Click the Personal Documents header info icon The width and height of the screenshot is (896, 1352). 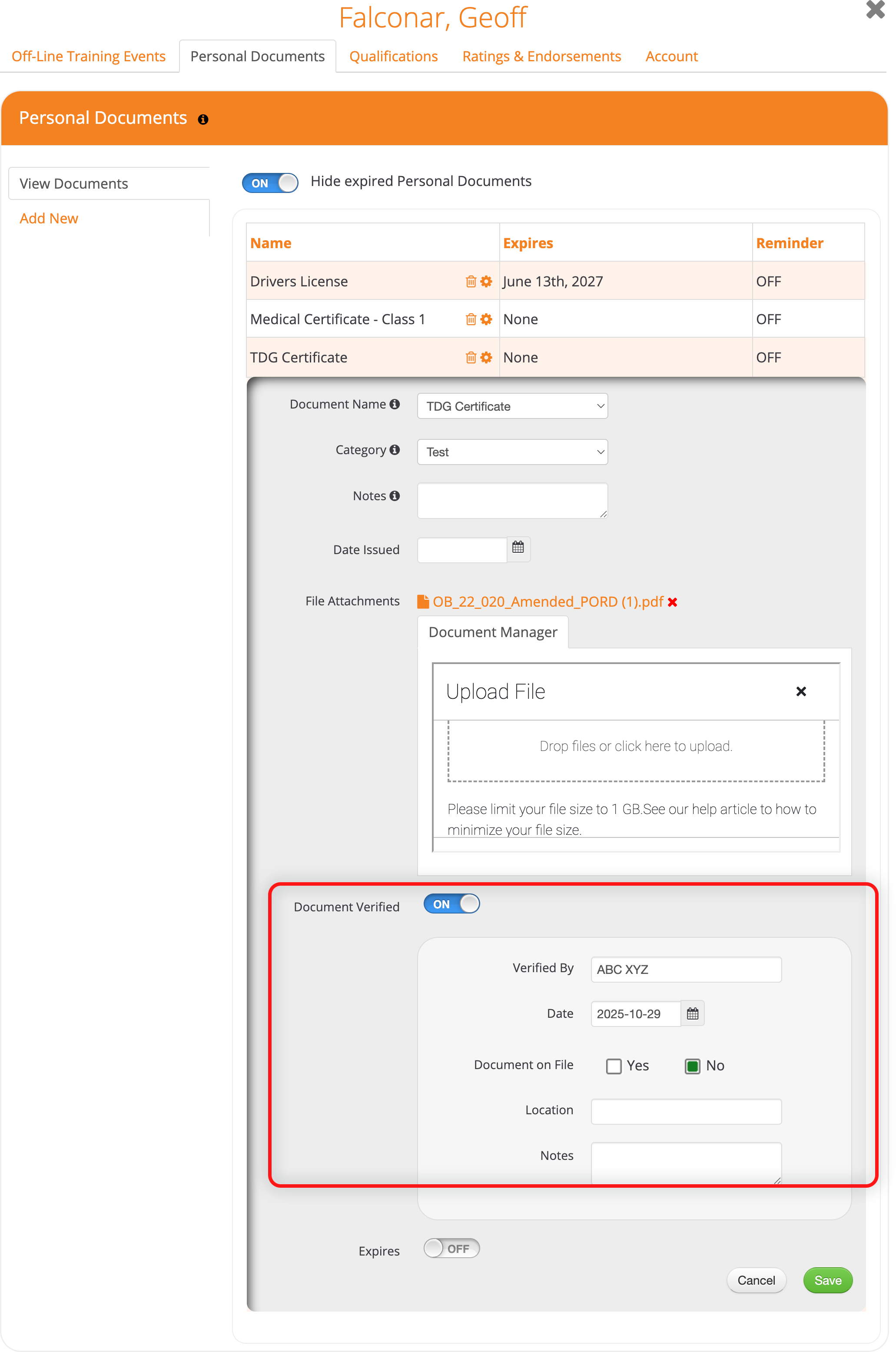click(203, 120)
